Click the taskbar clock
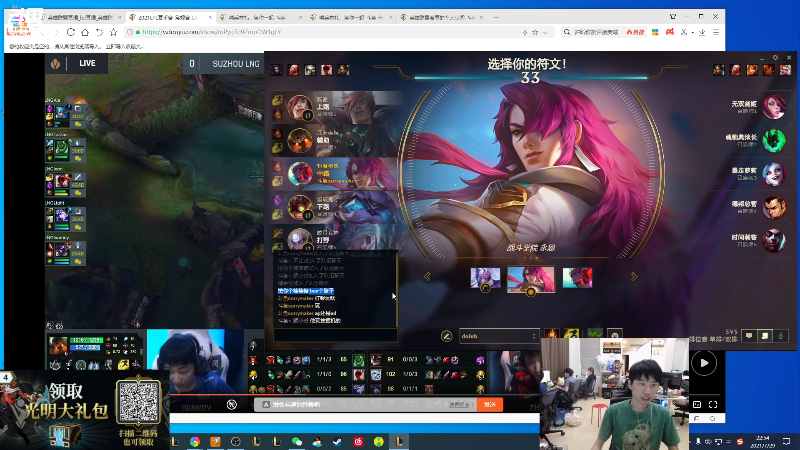This screenshot has height=450, width=800. pyautogui.click(x=763, y=441)
